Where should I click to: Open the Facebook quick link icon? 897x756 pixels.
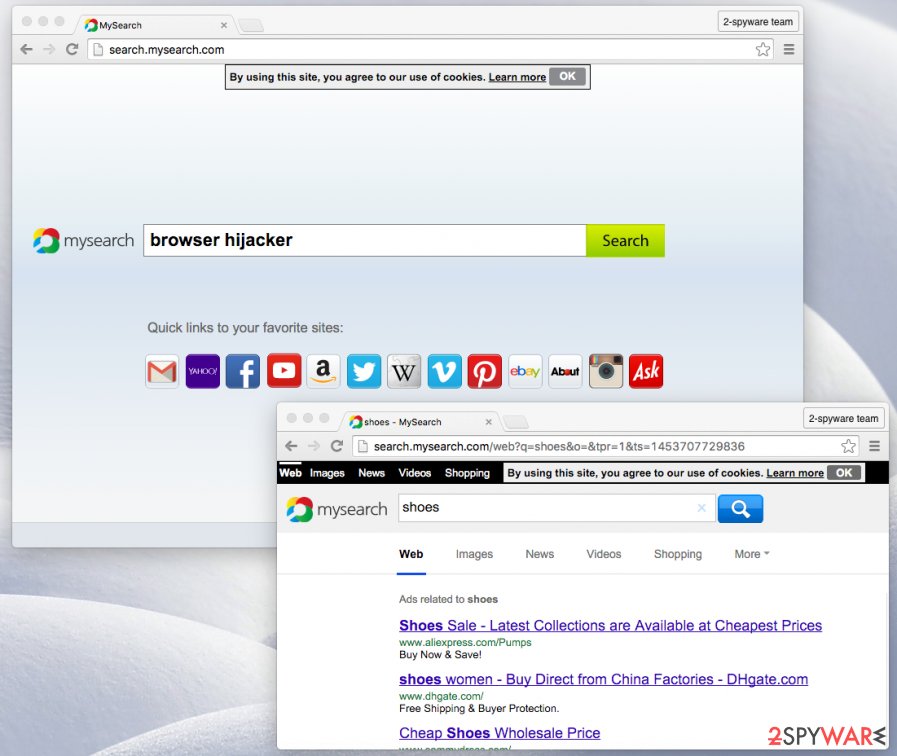tap(243, 372)
